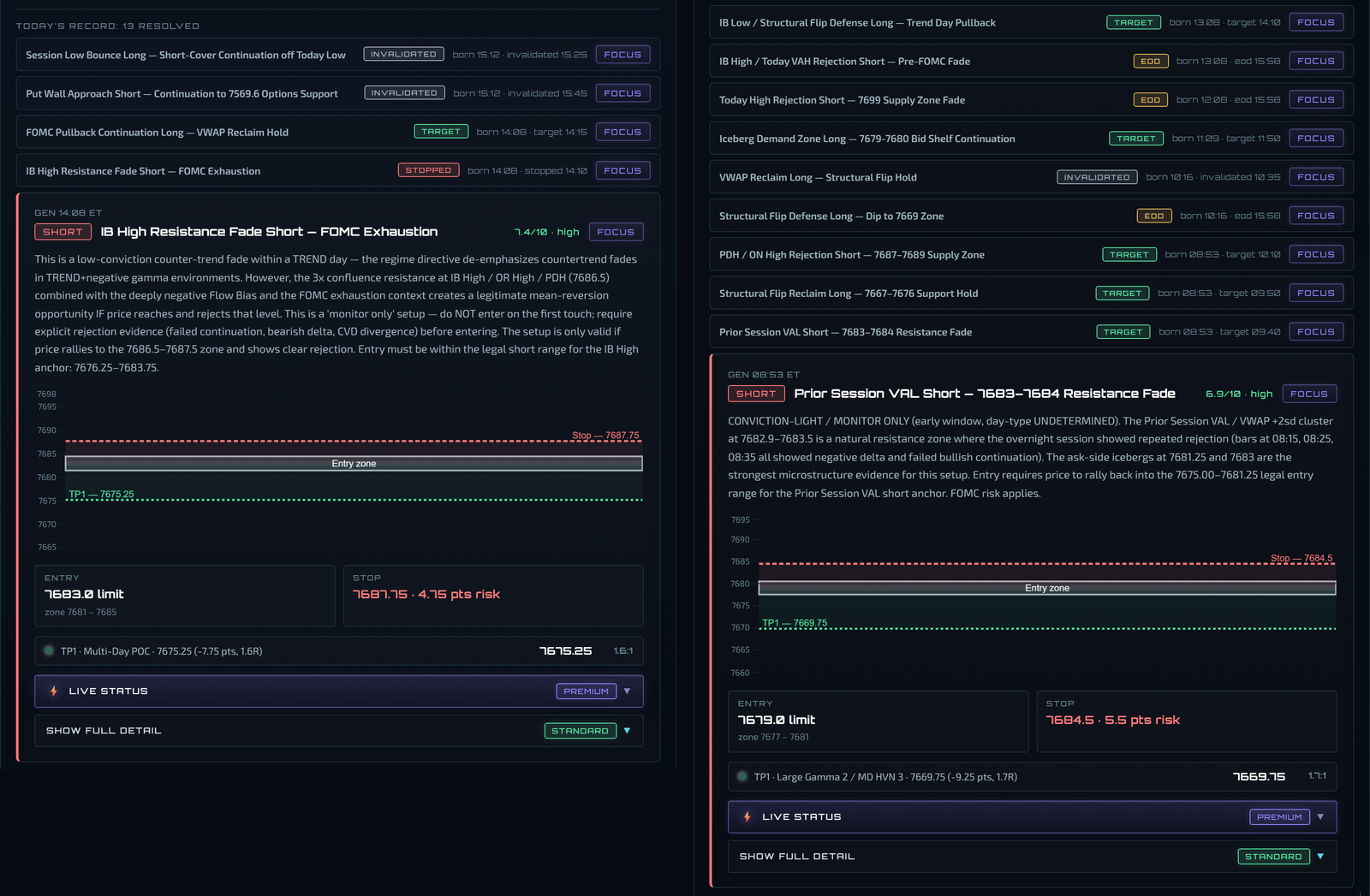Click PREMIUM badge in right Live Status
This screenshot has height=896, width=1370.
click(x=1280, y=816)
